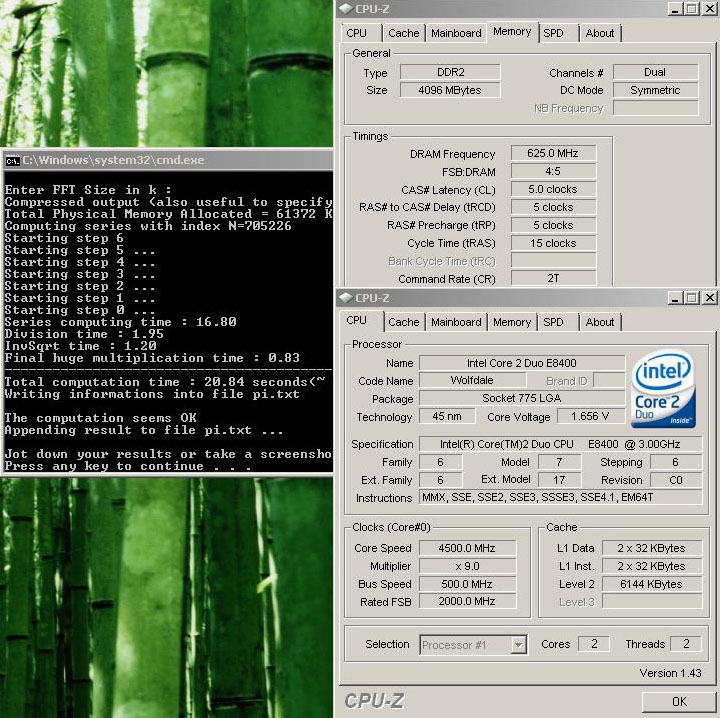Image resolution: width=720 pixels, height=718 pixels.
Task: Click the Intel Core 2 Duo E8400 name field
Action: pyautogui.click(x=522, y=363)
